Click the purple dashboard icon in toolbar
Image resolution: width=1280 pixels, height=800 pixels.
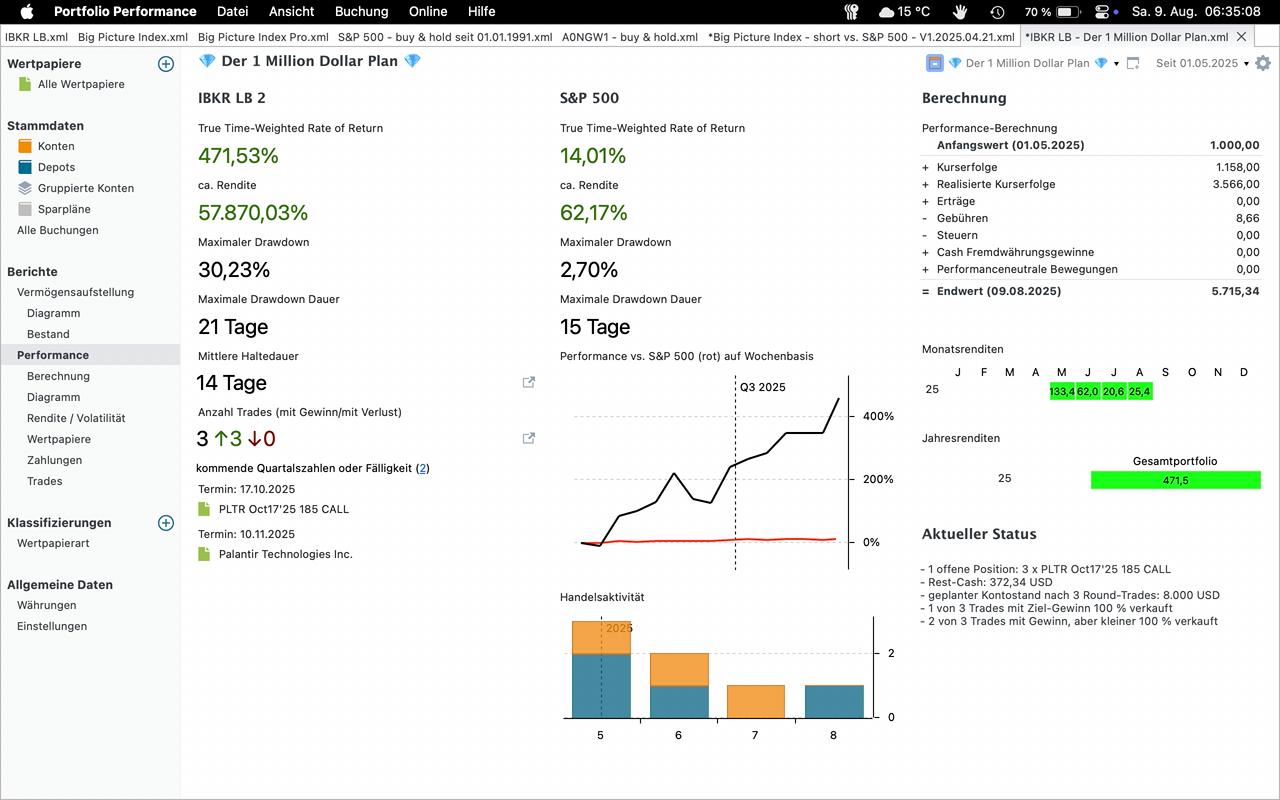pyautogui.click(x=935, y=63)
